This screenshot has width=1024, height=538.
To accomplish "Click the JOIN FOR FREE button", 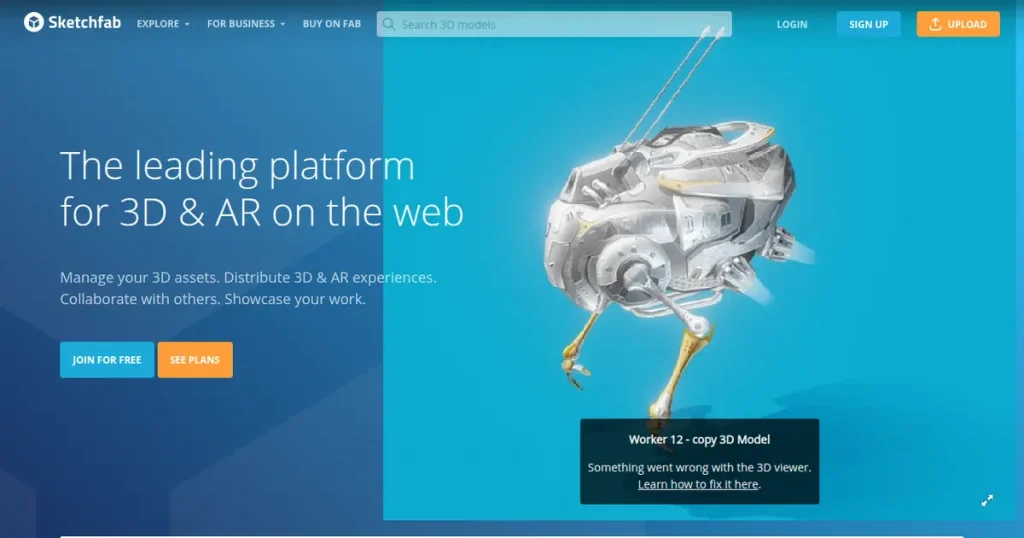I will tap(107, 360).
